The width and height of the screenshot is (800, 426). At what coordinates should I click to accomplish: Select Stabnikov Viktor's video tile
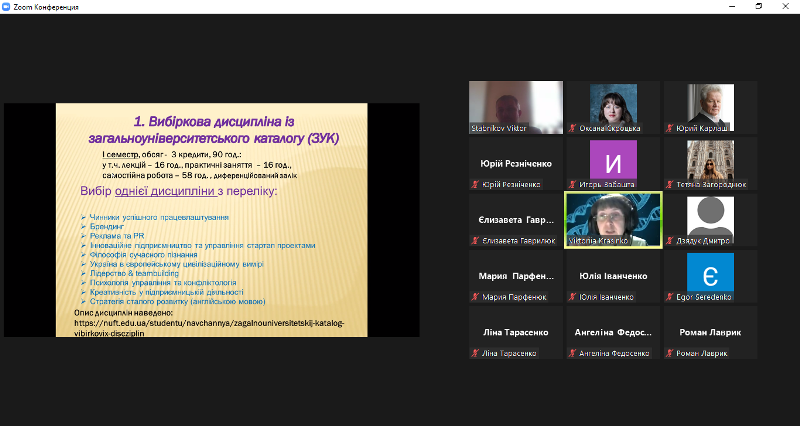516,107
